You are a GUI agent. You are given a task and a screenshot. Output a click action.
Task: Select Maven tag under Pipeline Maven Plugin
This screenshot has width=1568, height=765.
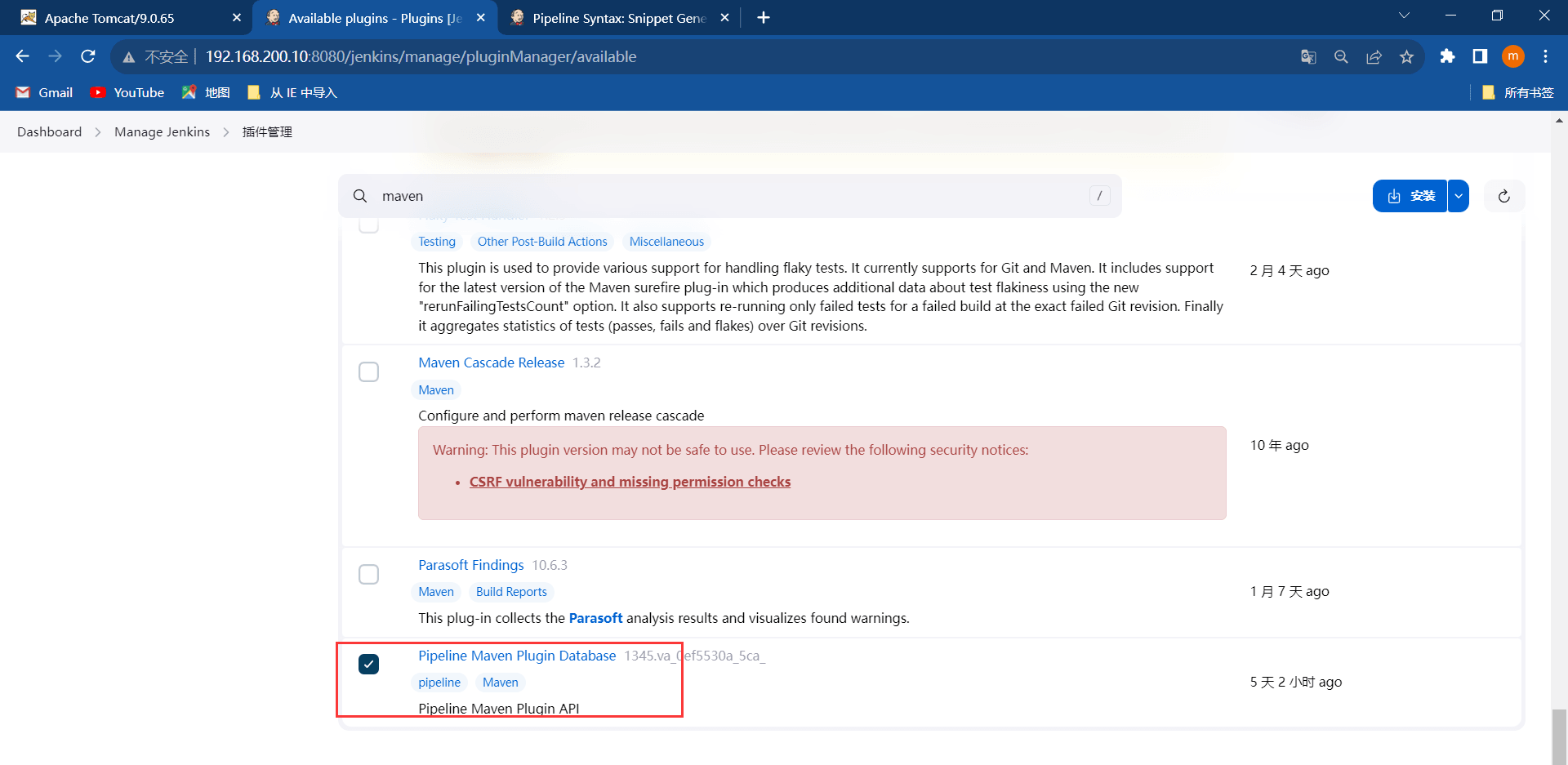(500, 683)
